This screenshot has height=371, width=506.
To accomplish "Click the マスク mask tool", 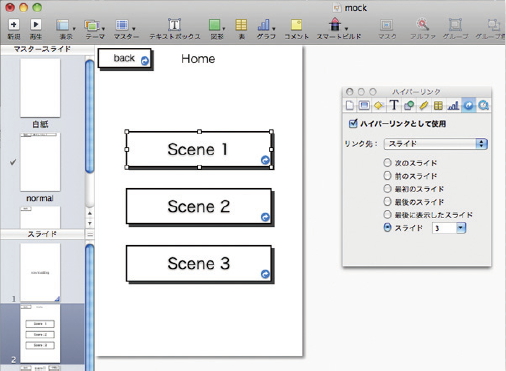I will [387, 29].
